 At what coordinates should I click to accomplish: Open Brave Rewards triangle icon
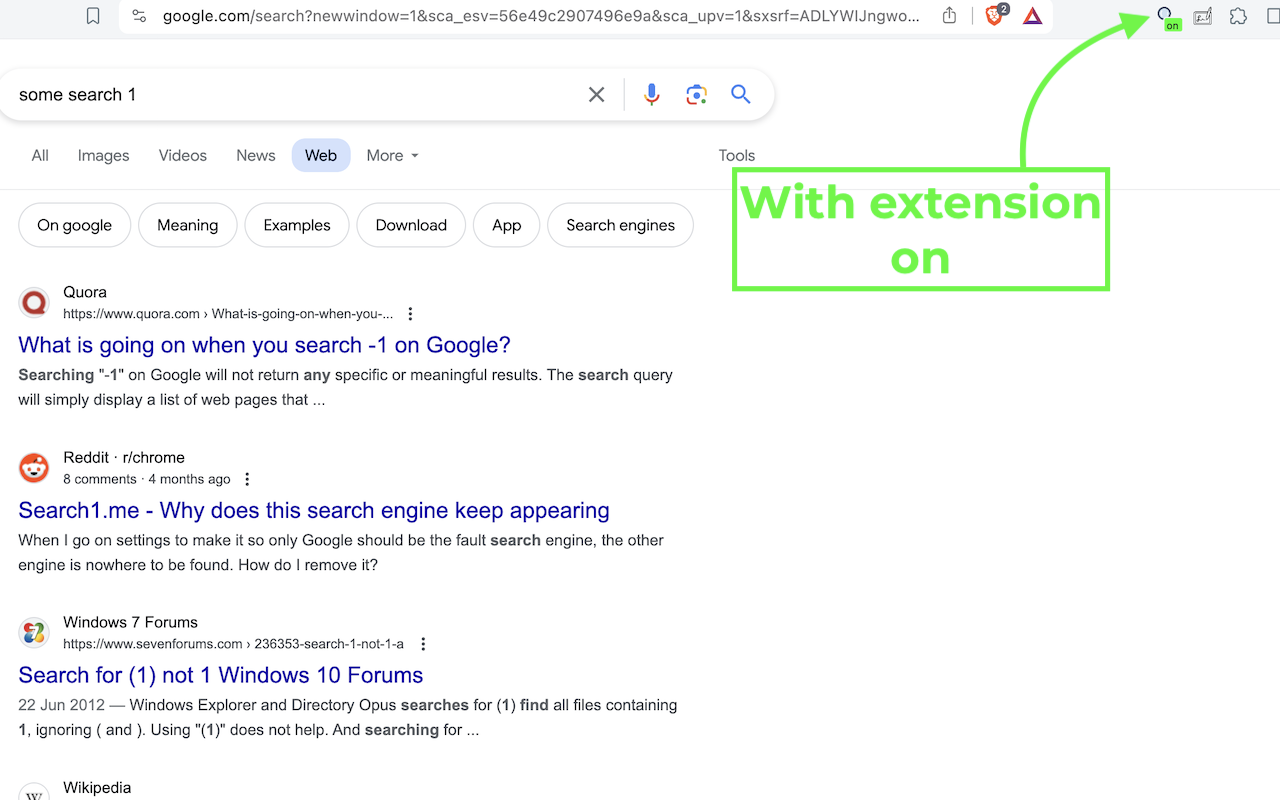(1033, 16)
